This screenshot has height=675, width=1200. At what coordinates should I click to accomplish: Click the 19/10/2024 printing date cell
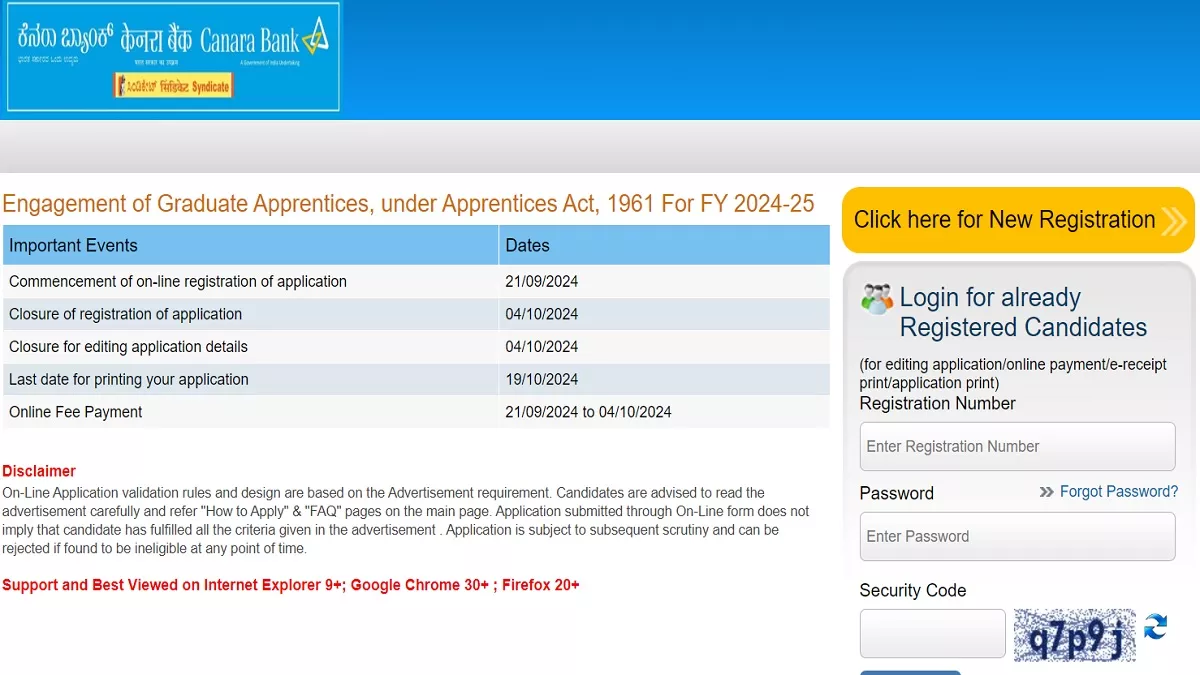542,379
